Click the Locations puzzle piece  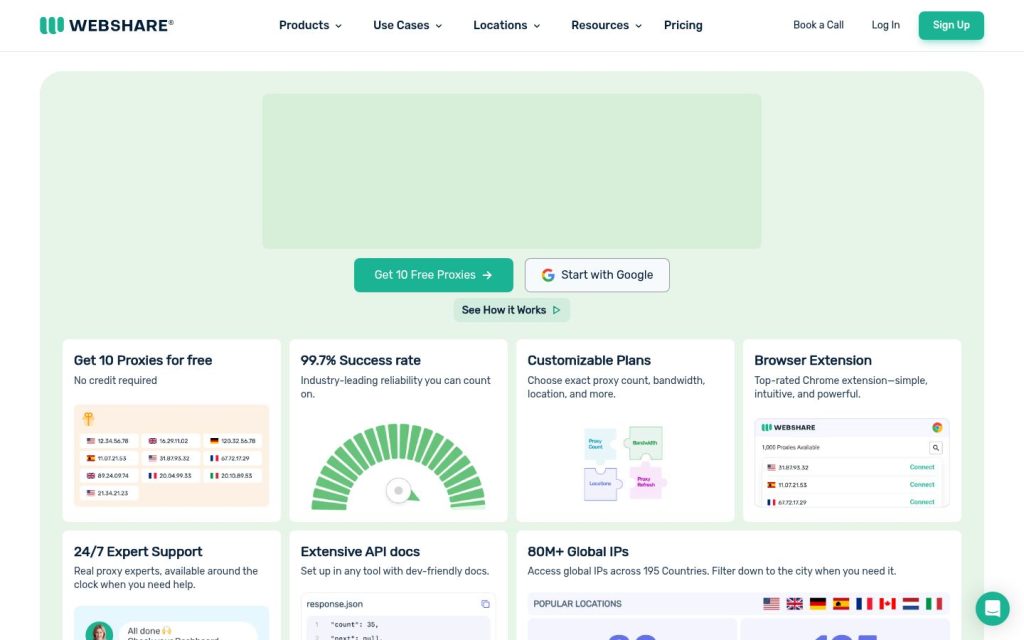[x=601, y=484]
